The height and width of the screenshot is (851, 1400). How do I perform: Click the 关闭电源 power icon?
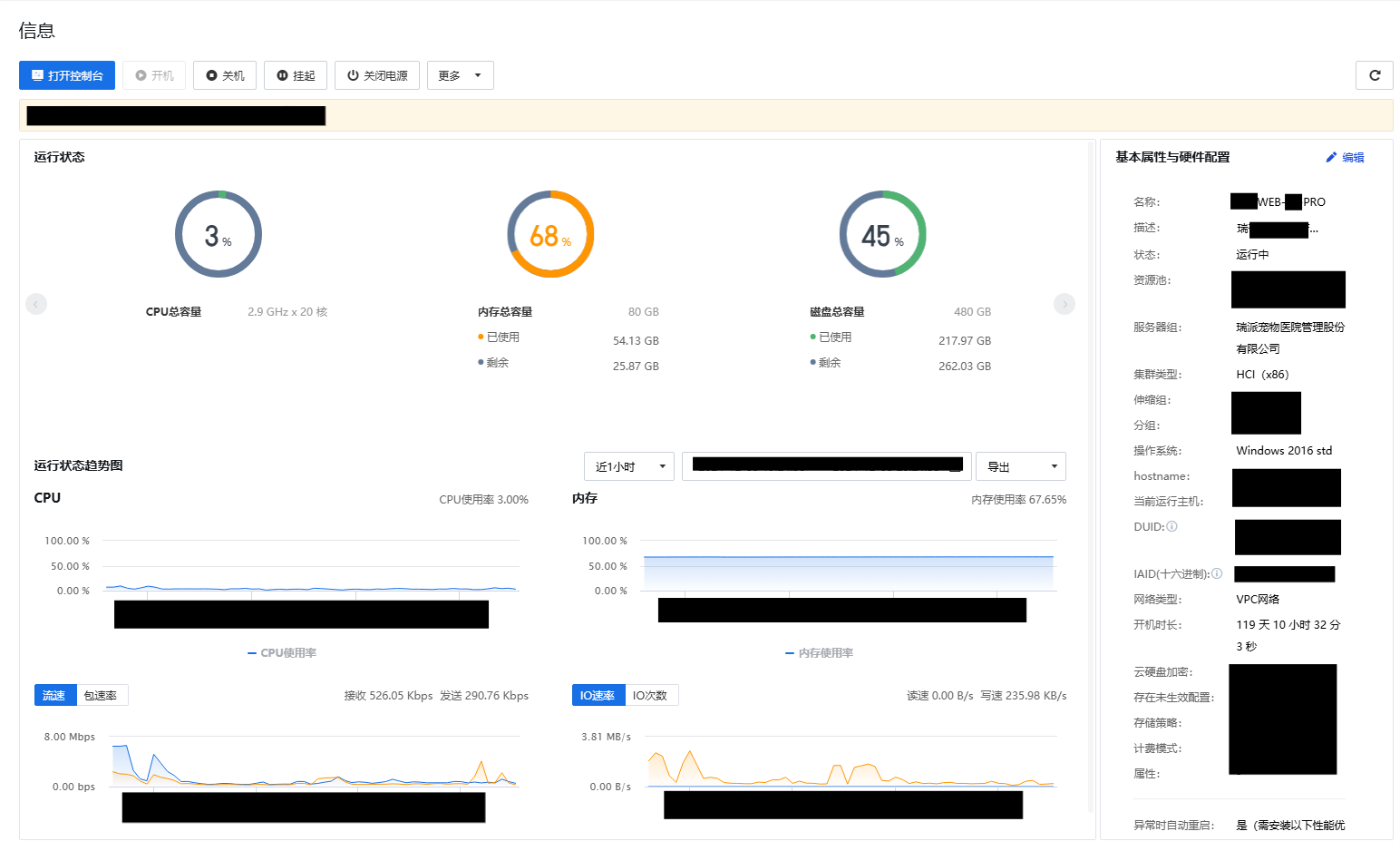pos(354,75)
